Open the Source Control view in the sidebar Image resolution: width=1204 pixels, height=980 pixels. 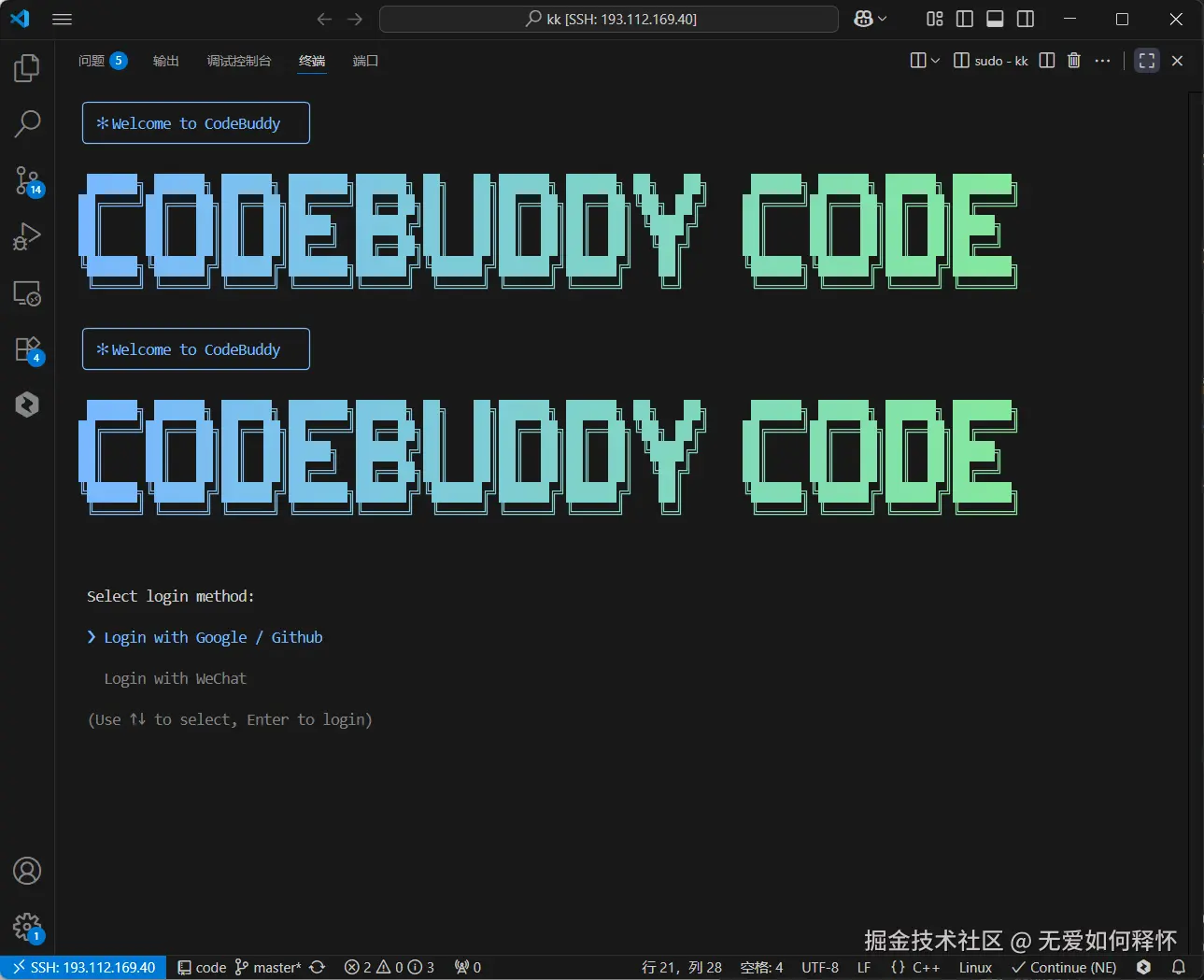coord(27,180)
